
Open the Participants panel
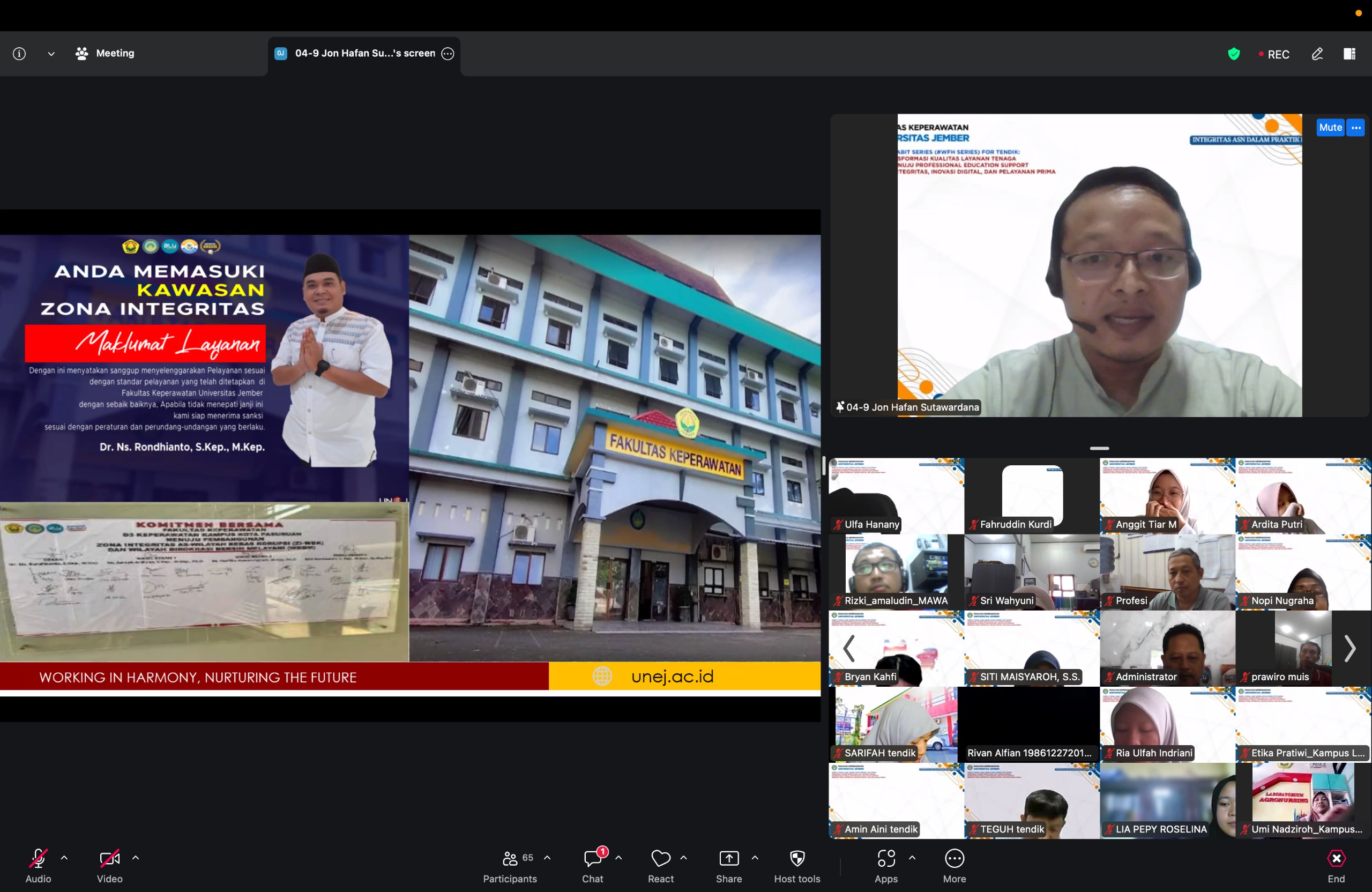510,866
